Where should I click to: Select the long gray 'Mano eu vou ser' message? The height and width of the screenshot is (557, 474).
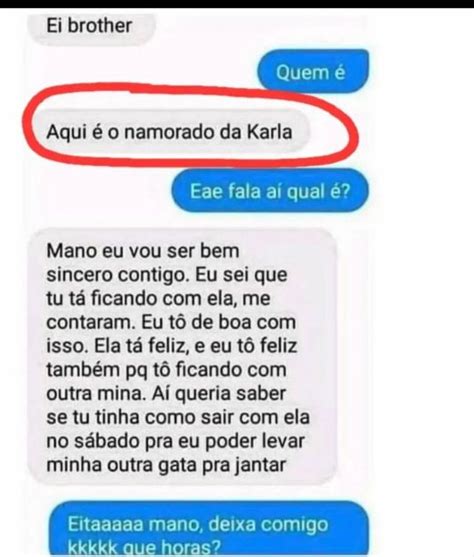point(182,357)
